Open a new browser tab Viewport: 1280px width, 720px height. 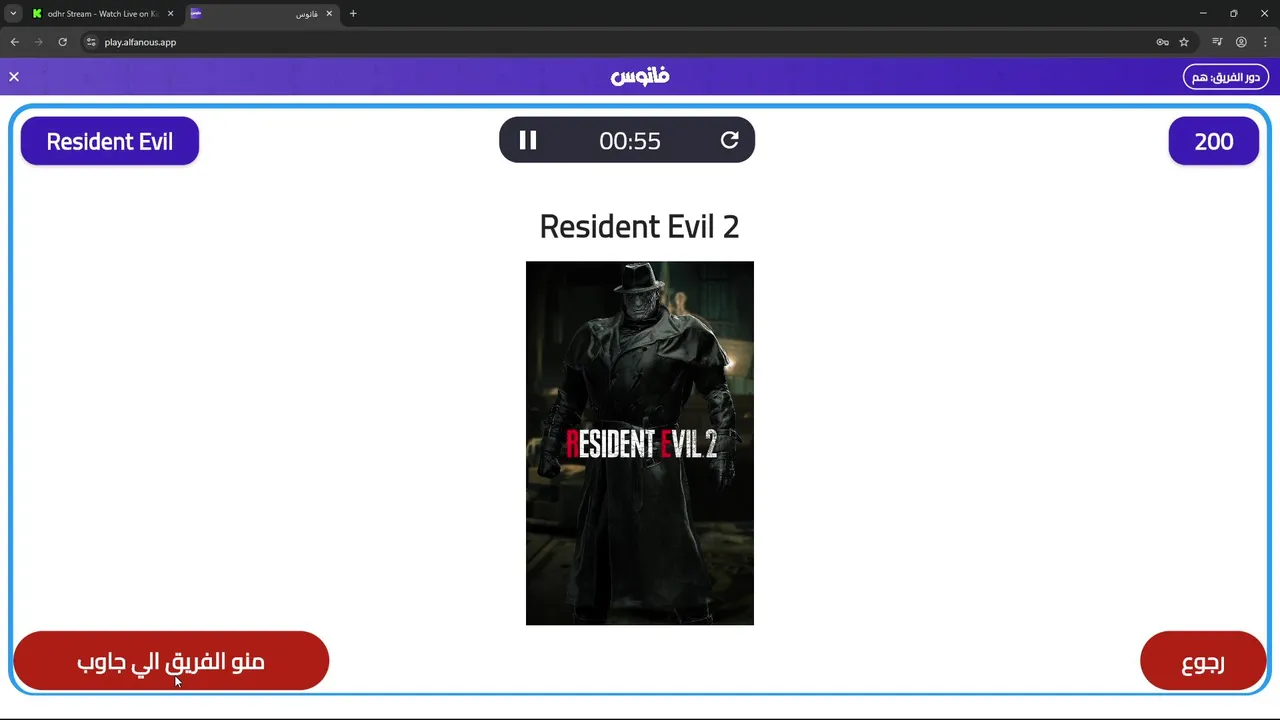[x=353, y=14]
